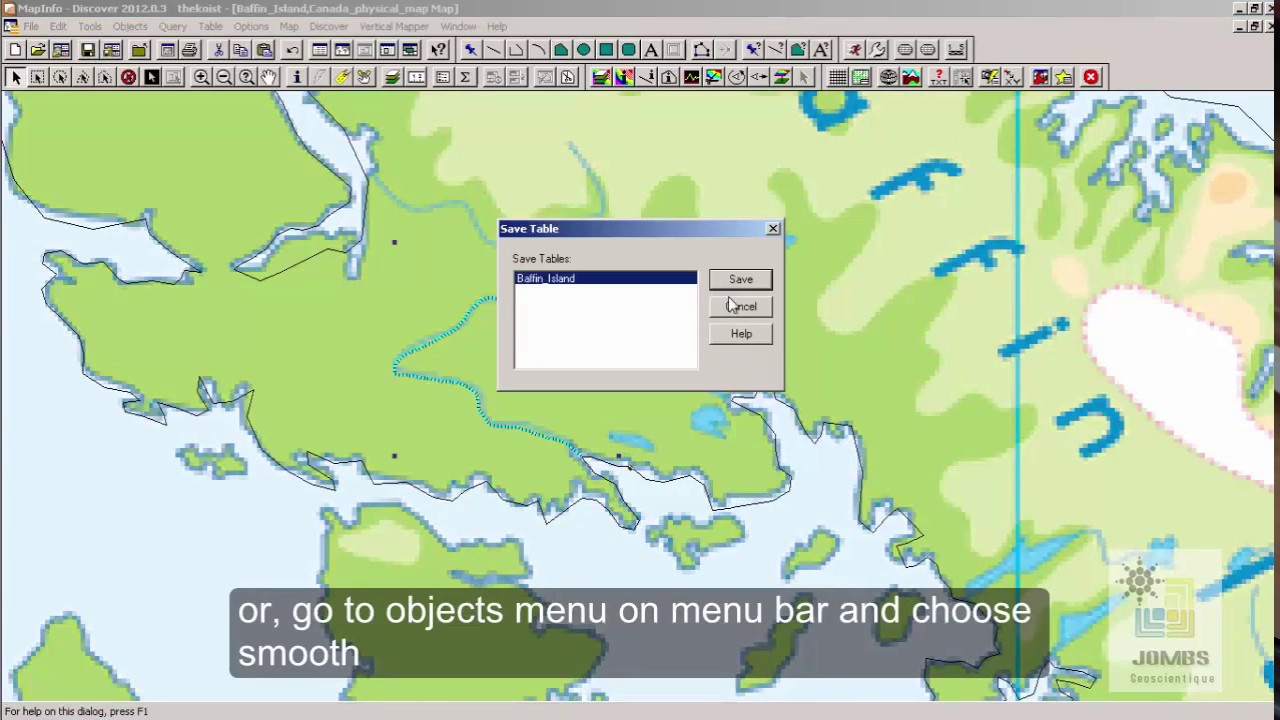Click the Cut scissors icon
1280x720 pixels.
coord(218,50)
